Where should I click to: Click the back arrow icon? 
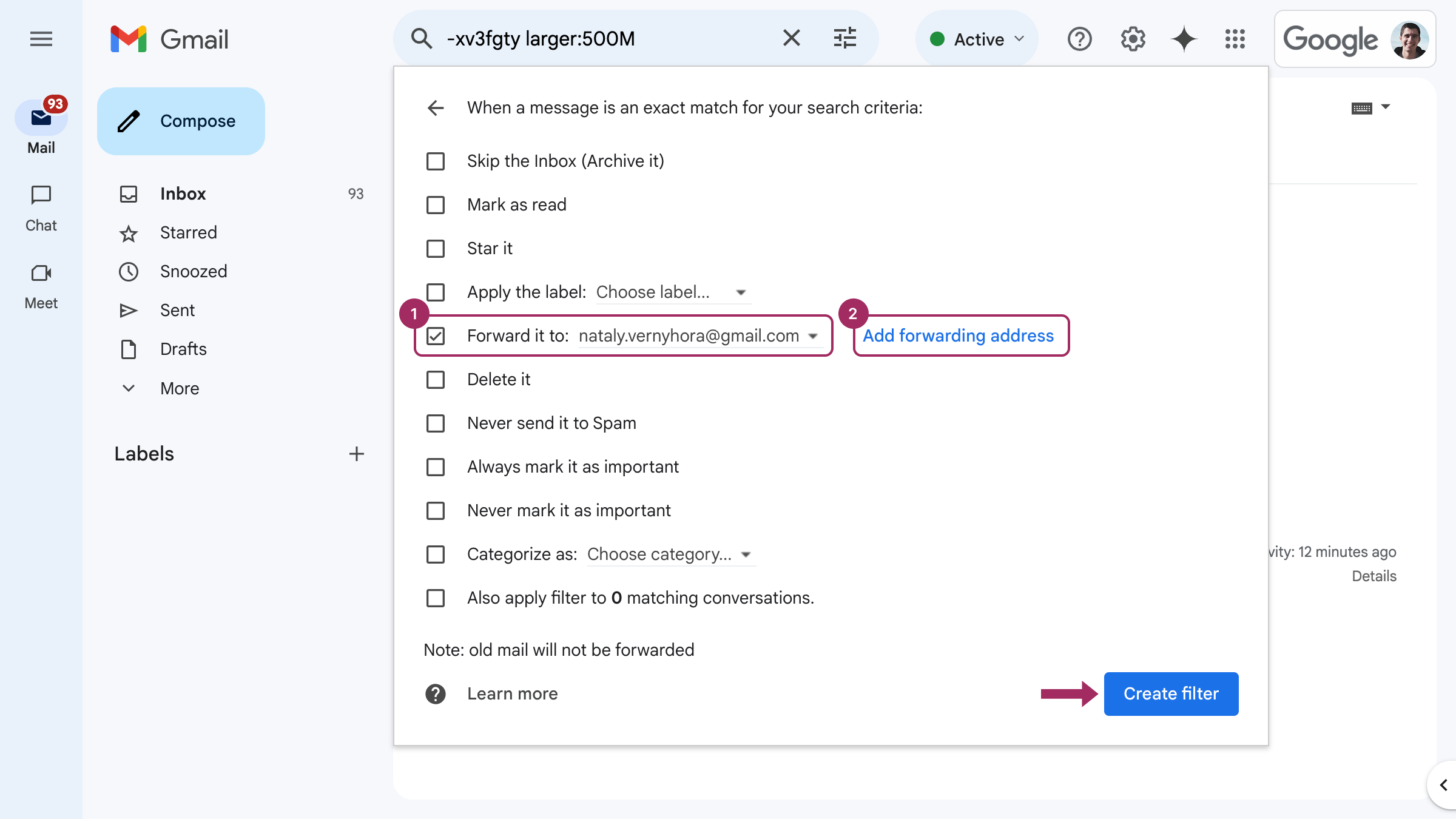coord(436,107)
